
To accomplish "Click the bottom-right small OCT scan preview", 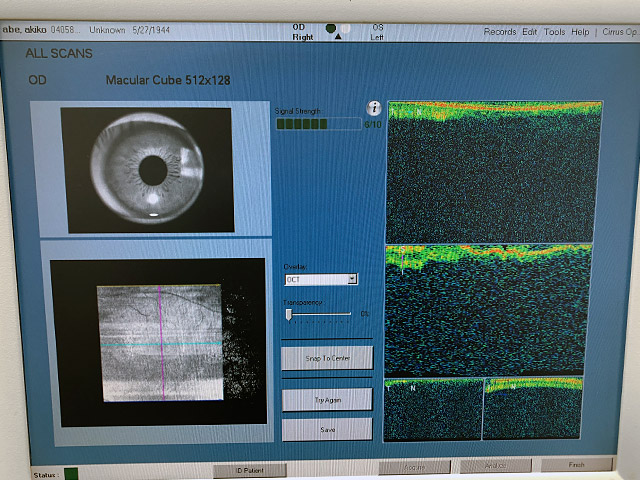I will point(533,408).
